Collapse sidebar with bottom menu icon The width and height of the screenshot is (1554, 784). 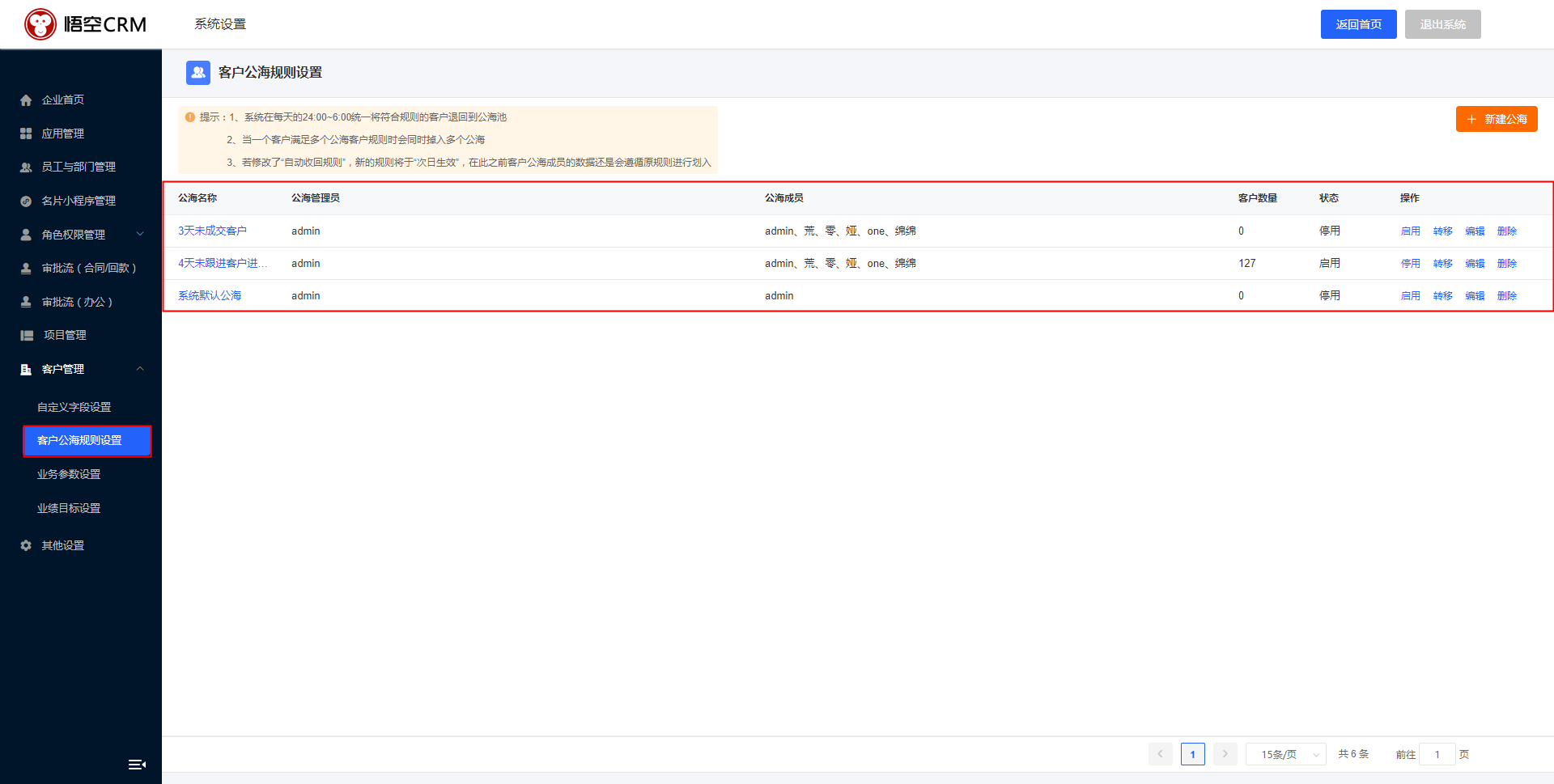[137, 764]
